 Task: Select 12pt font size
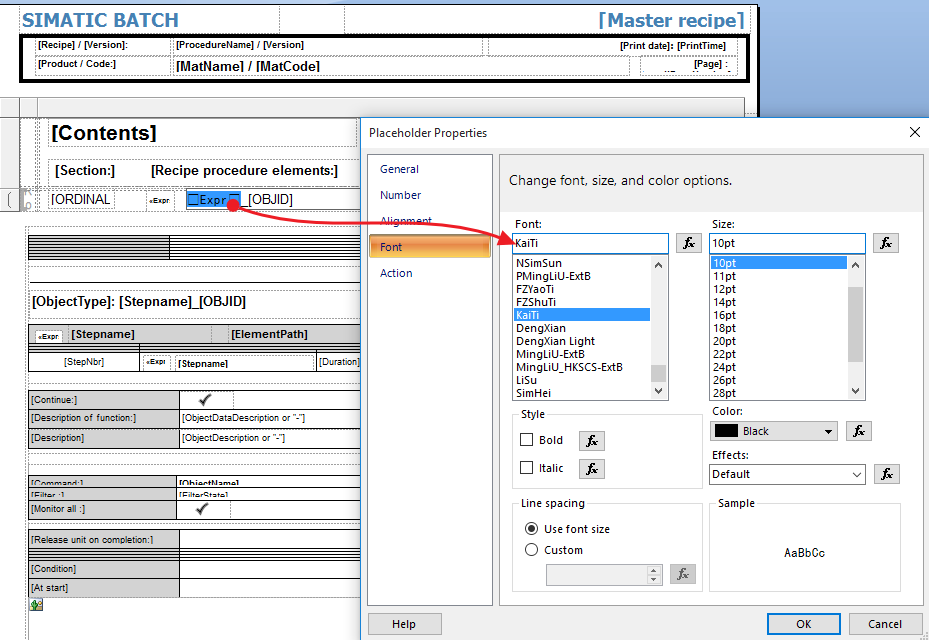(x=779, y=289)
